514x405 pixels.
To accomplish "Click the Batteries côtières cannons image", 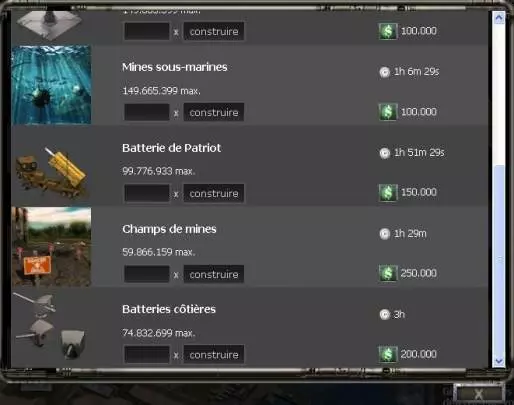I will click(50, 326).
